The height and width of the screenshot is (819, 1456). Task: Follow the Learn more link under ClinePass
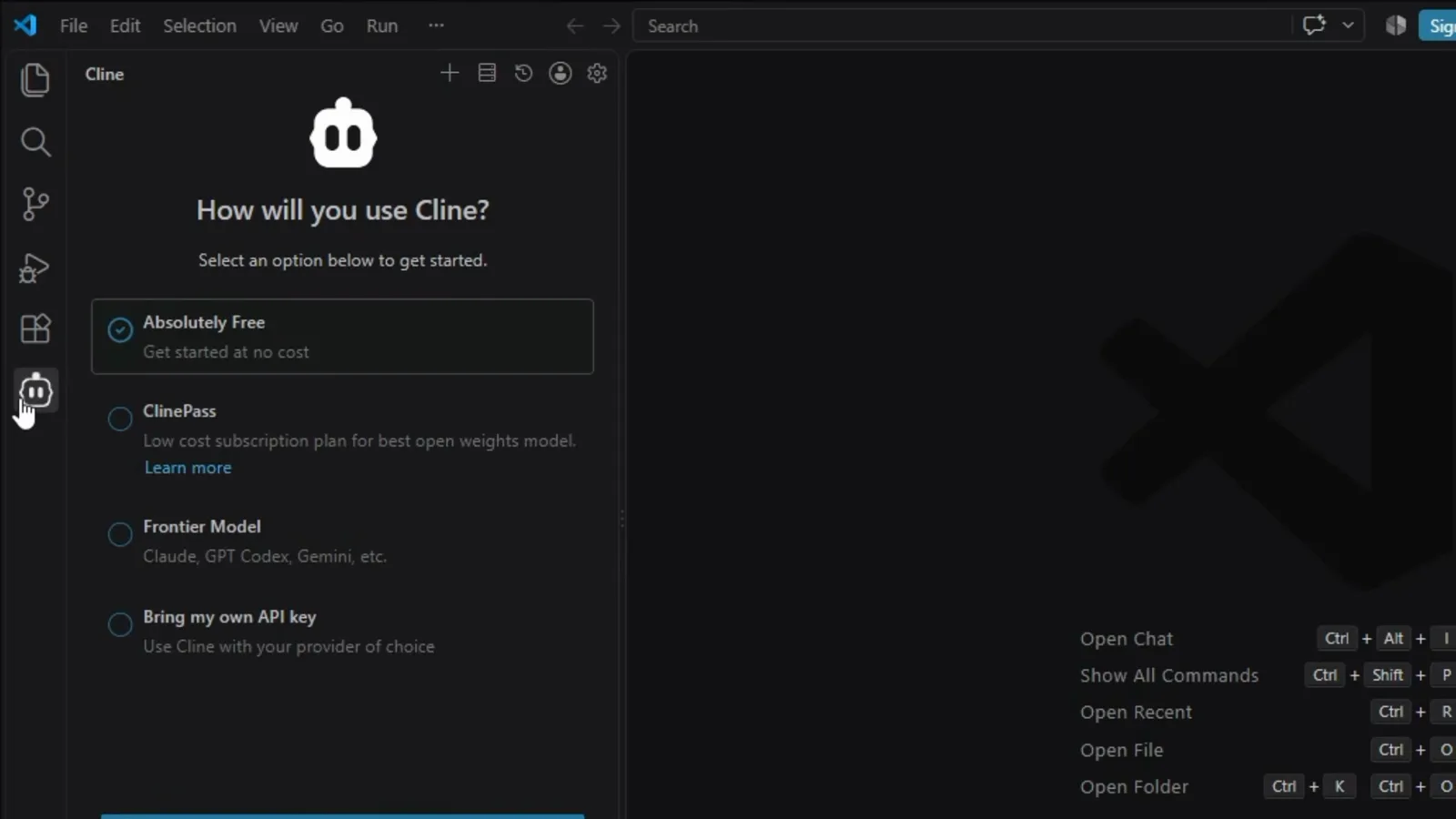coord(188,468)
